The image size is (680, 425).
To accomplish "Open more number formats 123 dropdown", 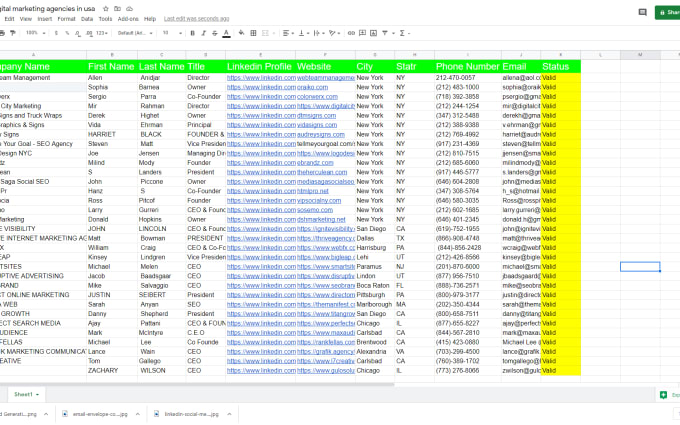I will point(102,33).
